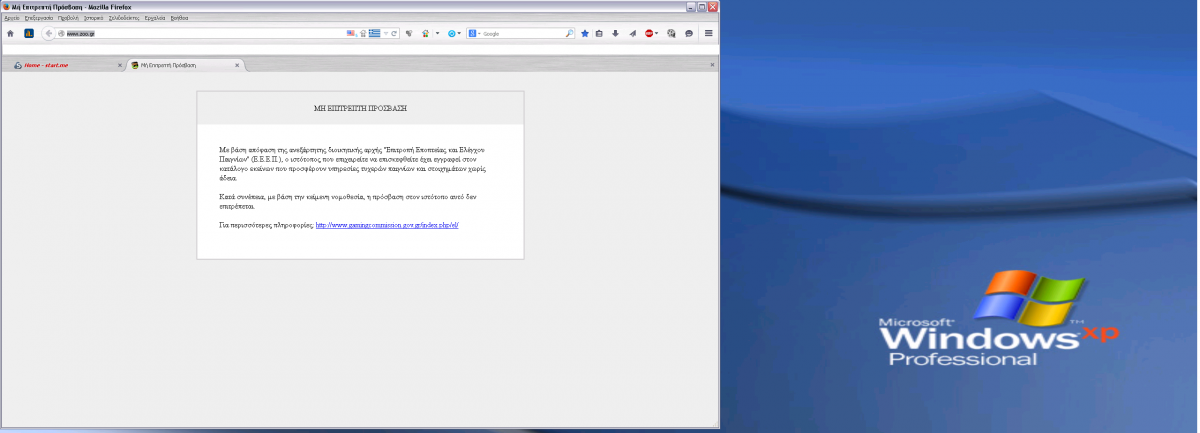This screenshot has width=1200, height=433.
Task: Open the Adblock icon dropdown arrow
Action: pyautogui.click(x=657, y=33)
